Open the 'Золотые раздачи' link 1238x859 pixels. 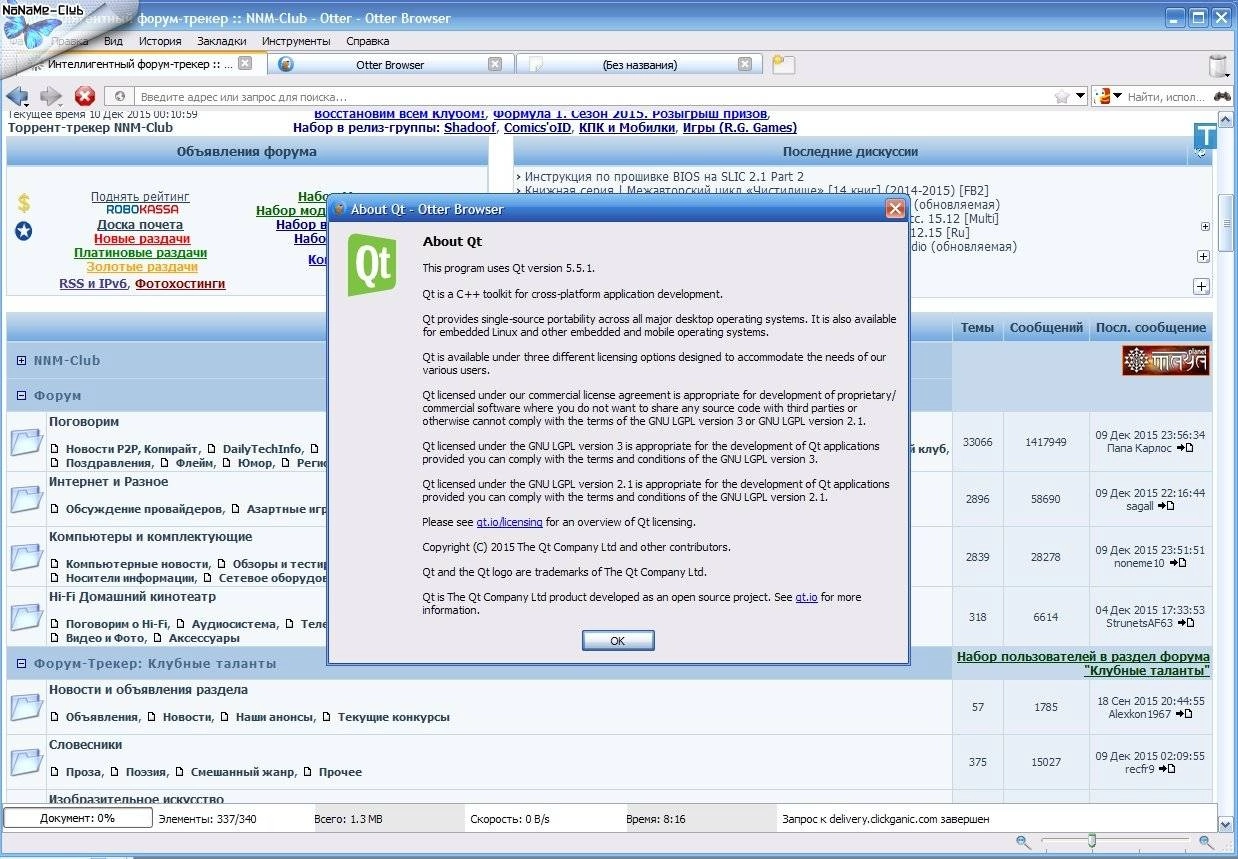tap(142, 267)
